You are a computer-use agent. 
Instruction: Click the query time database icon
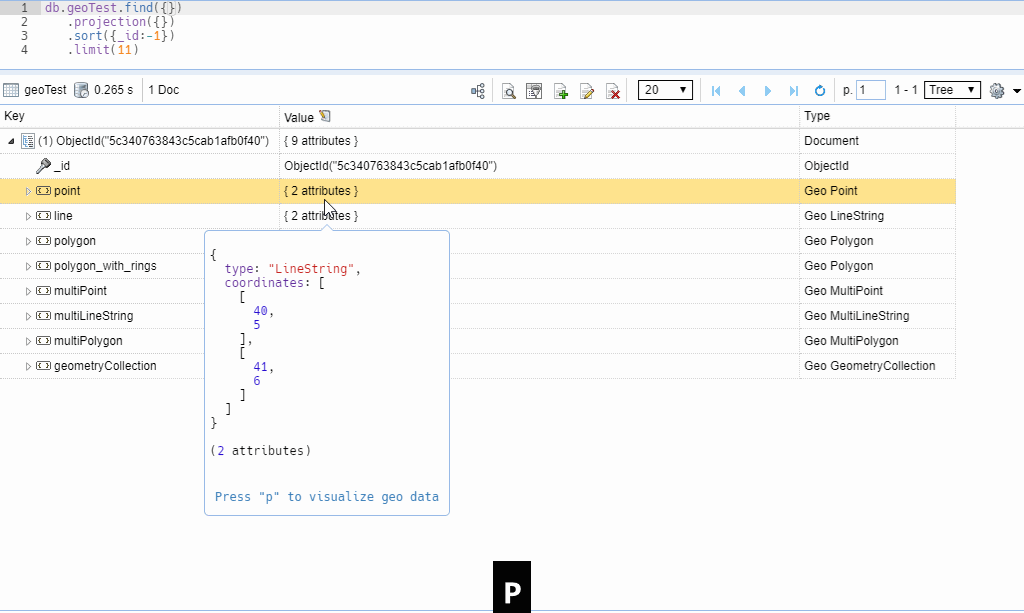tap(82, 90)
